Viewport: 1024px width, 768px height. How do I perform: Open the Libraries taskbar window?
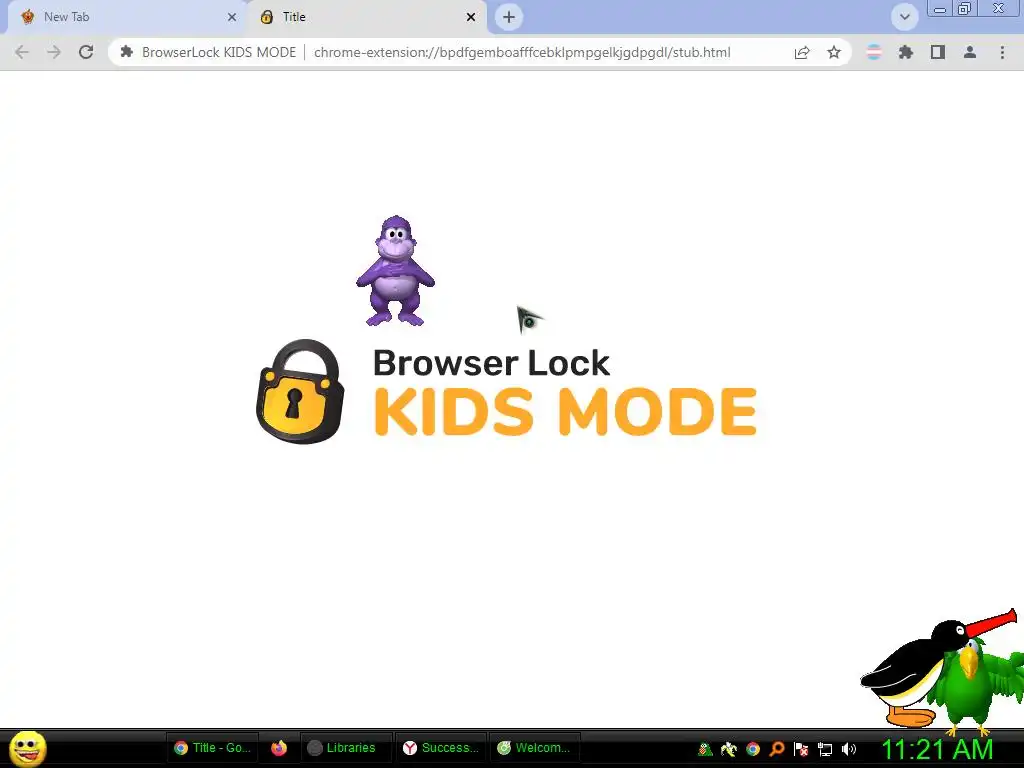(x=346, y=748)
